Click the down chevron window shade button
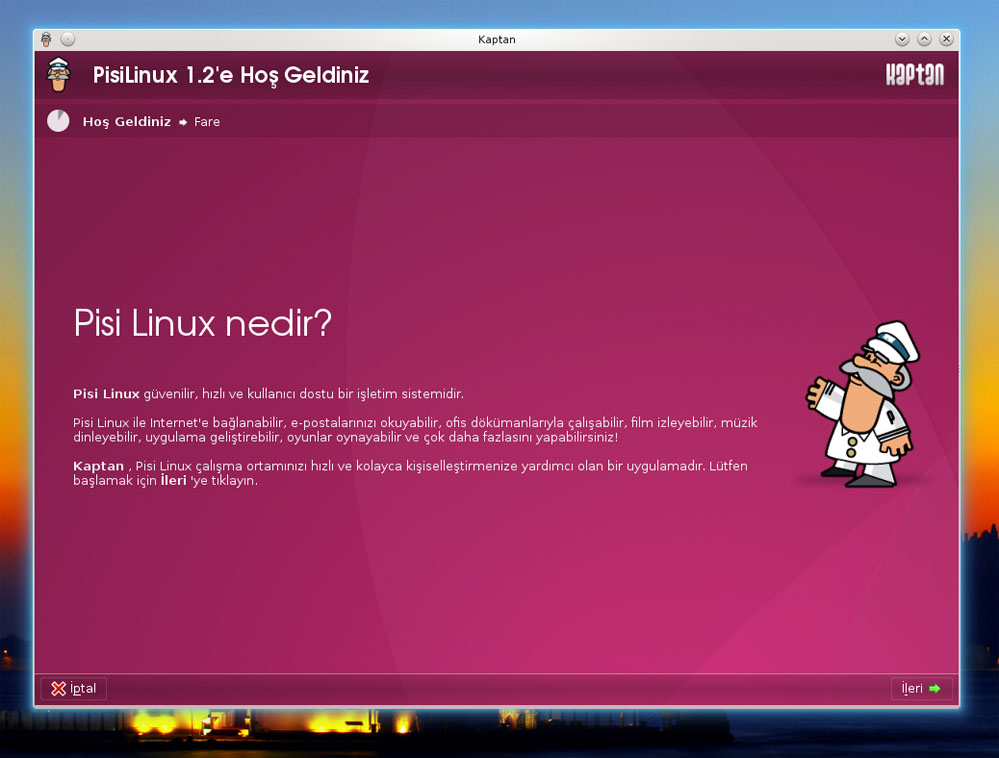The width and height of the screenshot is (999, 758). tap(901, 39)
